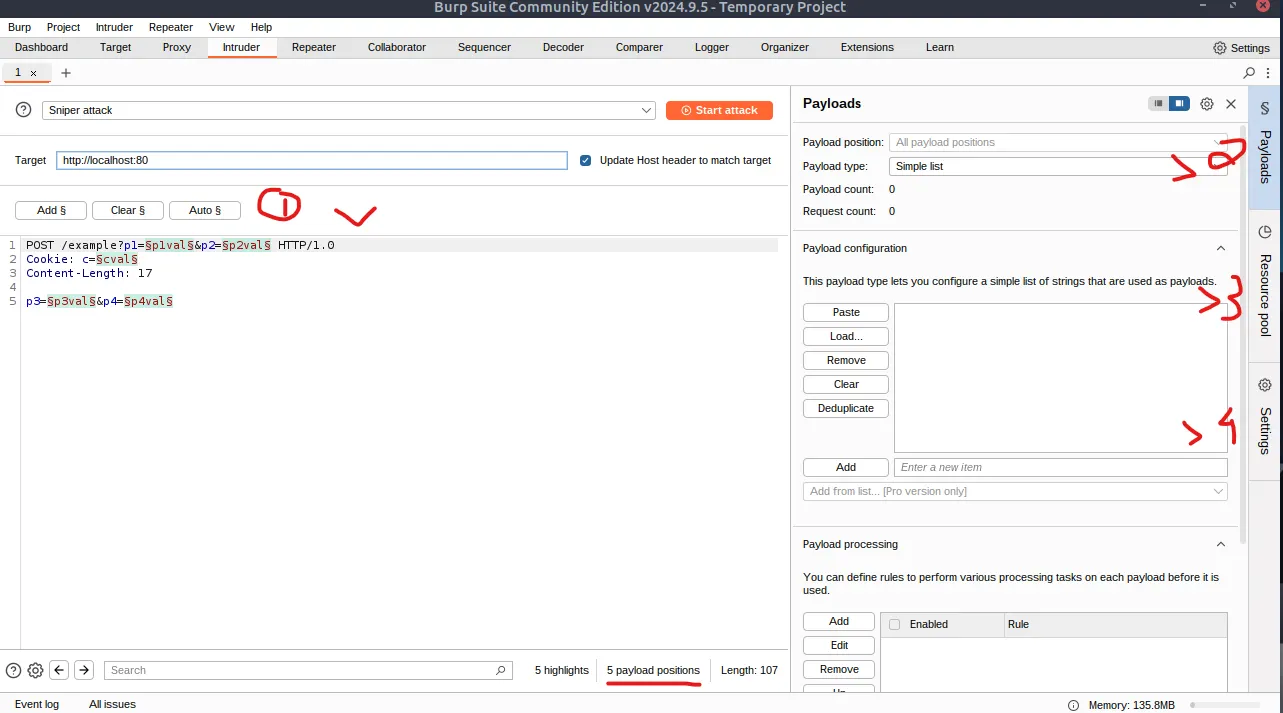Uncheck Update Host header to match target
The image size is (1283, 713).
[x=585, y=160]
